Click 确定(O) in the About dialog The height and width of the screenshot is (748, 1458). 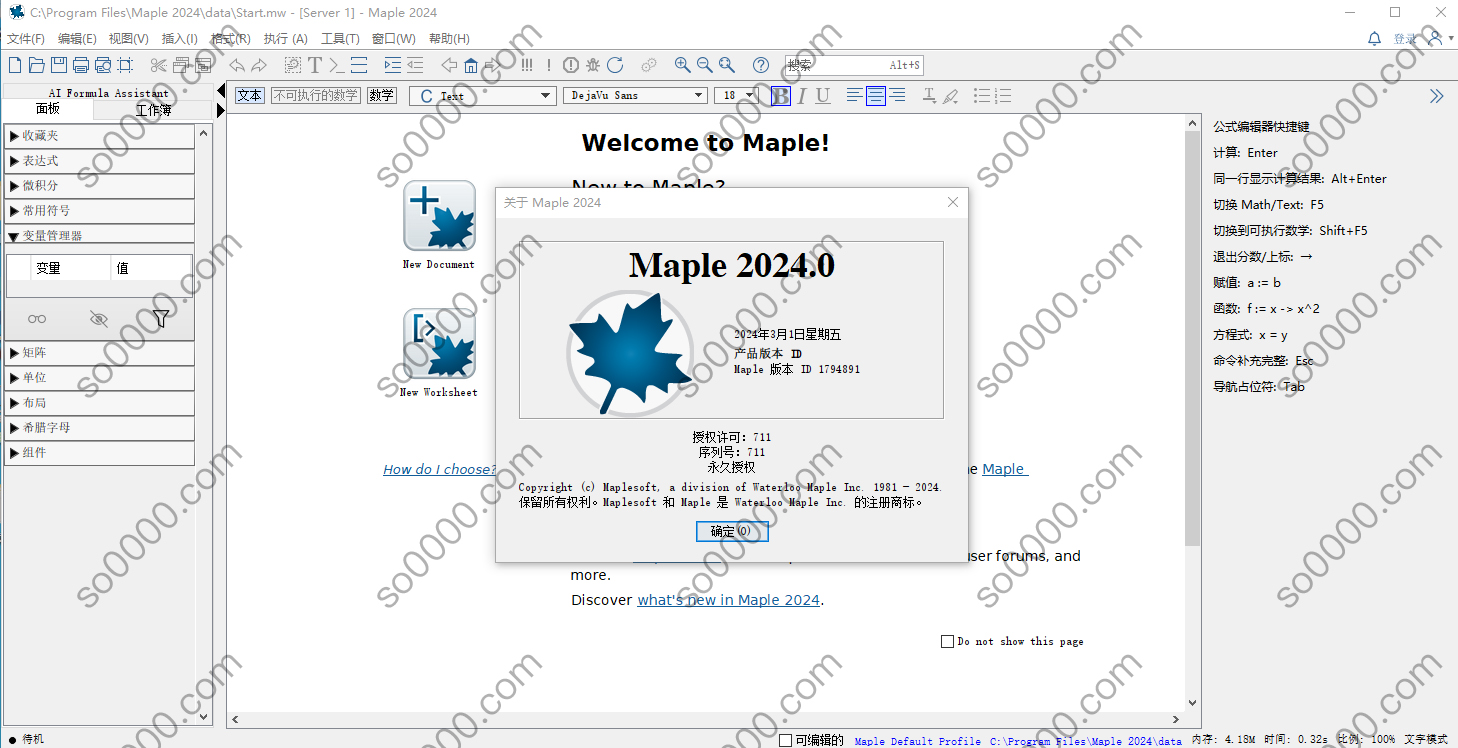(731, 532)
